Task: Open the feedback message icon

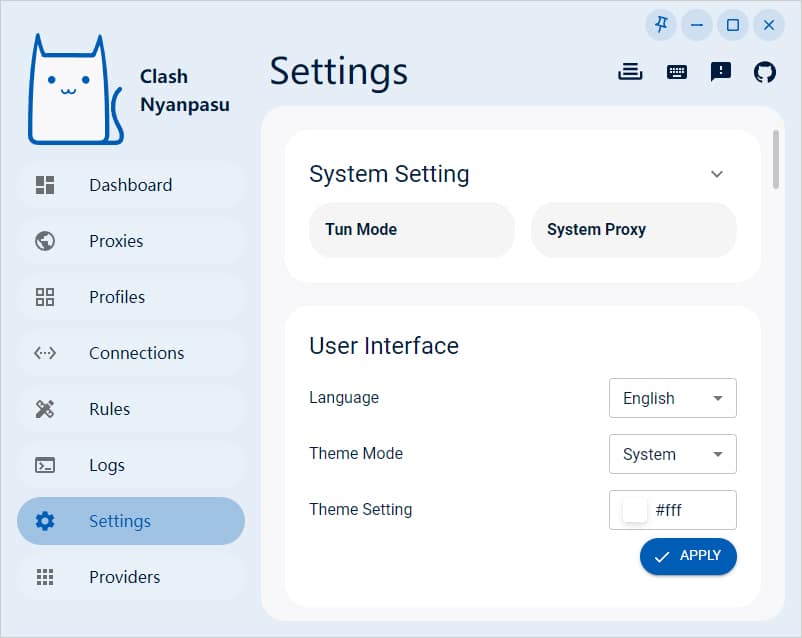Action: [x=720, y=72]
